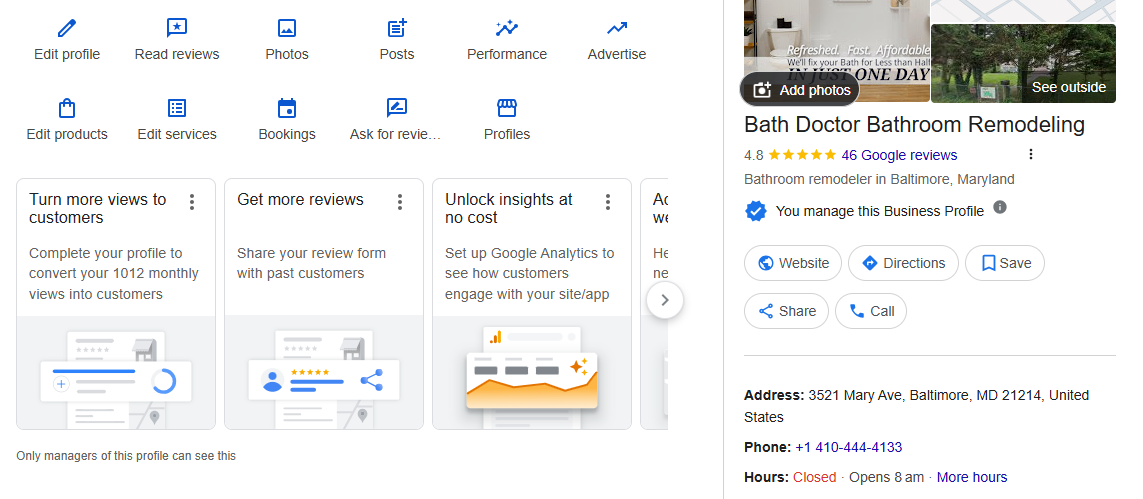
Task: Click the red Closed hours status
Action: tap(815, 477)
